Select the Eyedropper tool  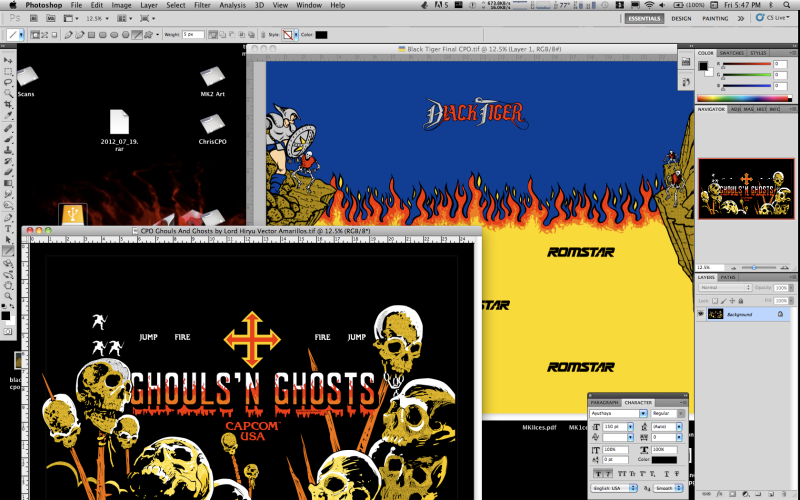tap(8, 116)
